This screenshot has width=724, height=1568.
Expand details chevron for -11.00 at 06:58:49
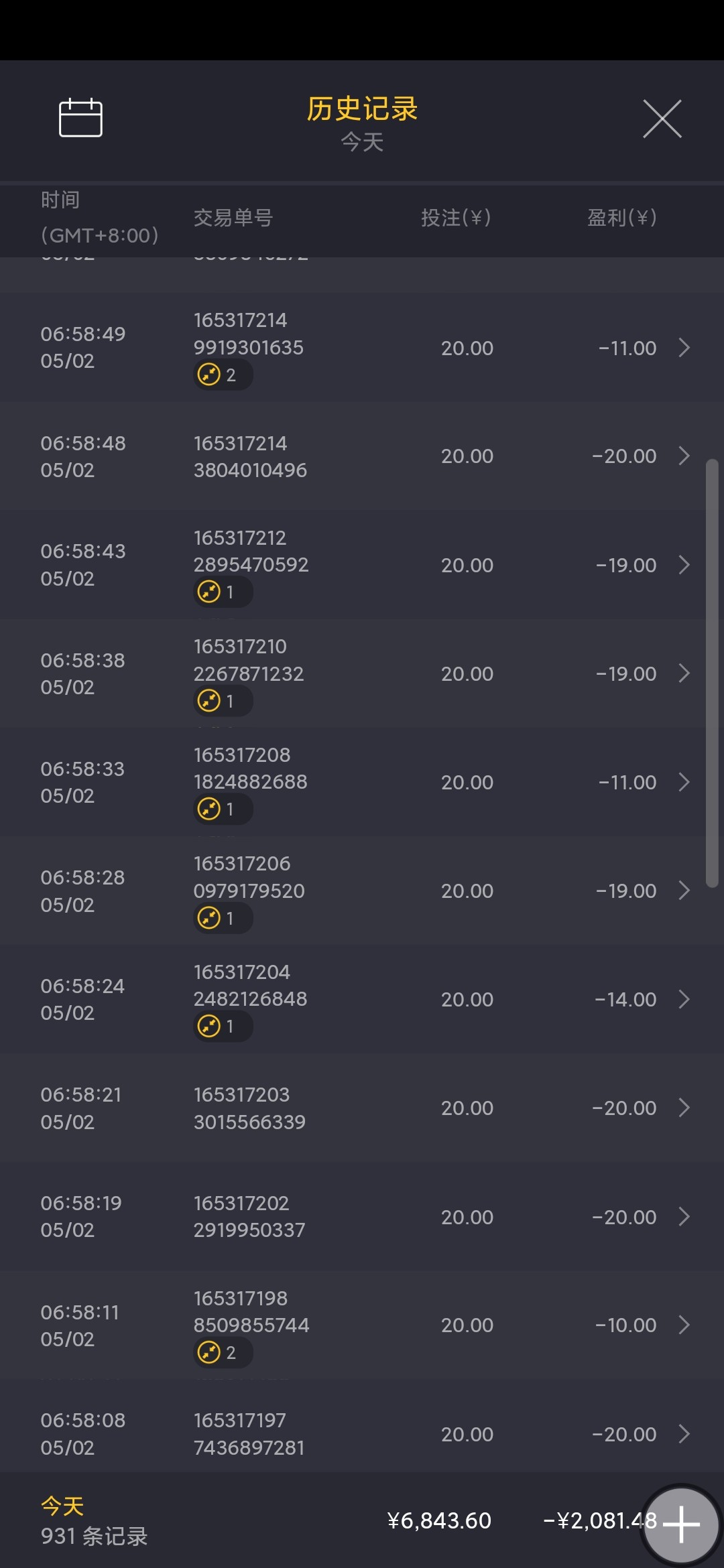[x=684, y=348]
